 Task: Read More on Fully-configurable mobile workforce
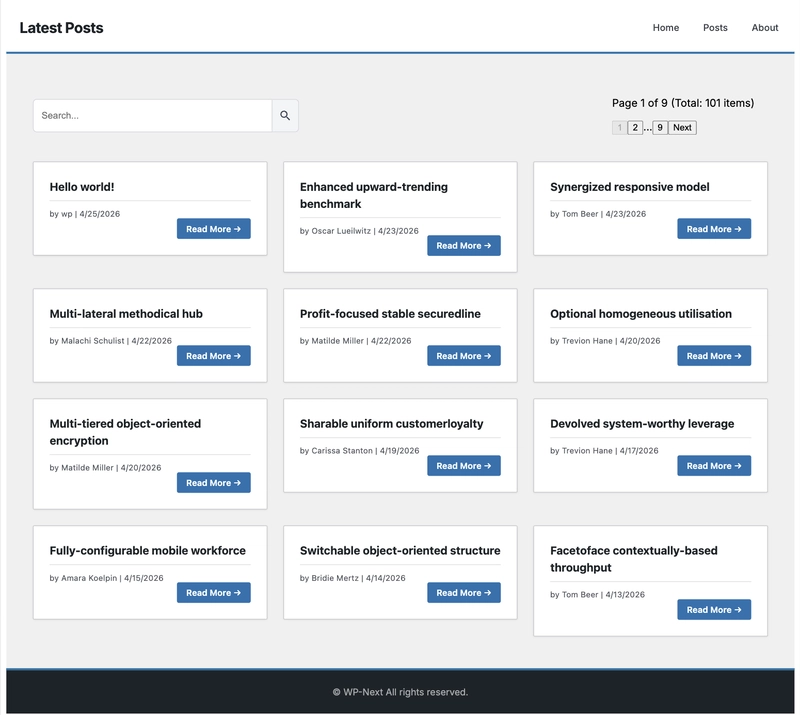213,593
